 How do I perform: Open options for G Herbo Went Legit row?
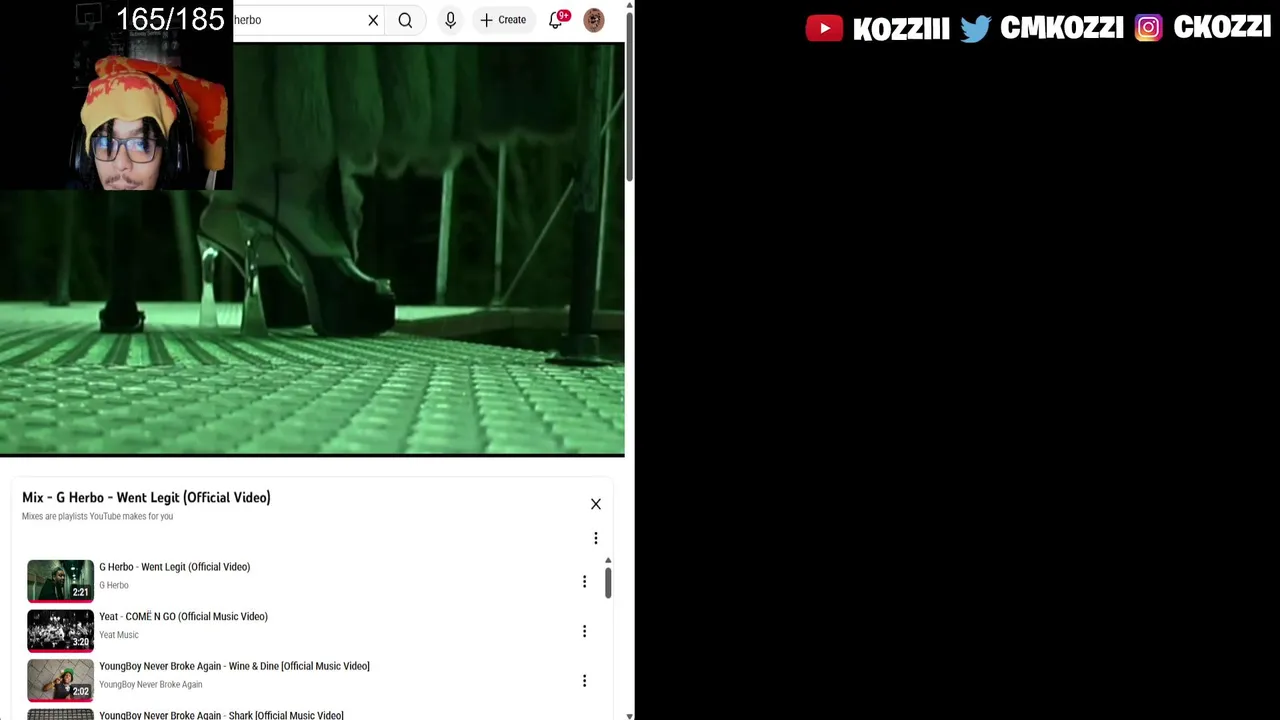[585, 581]
